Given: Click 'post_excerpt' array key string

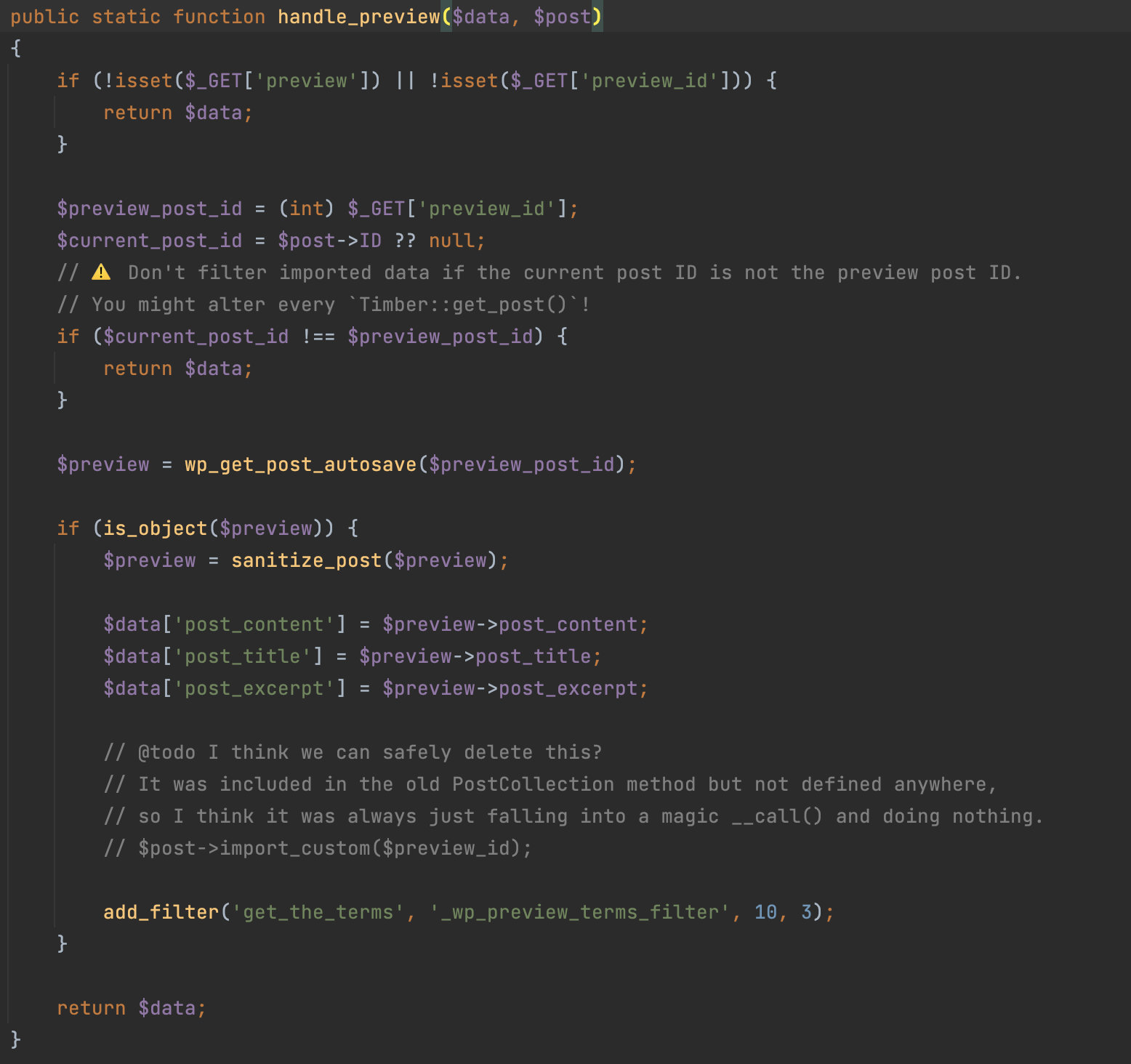Looking at the screenshot, I should tap(254, 688).
